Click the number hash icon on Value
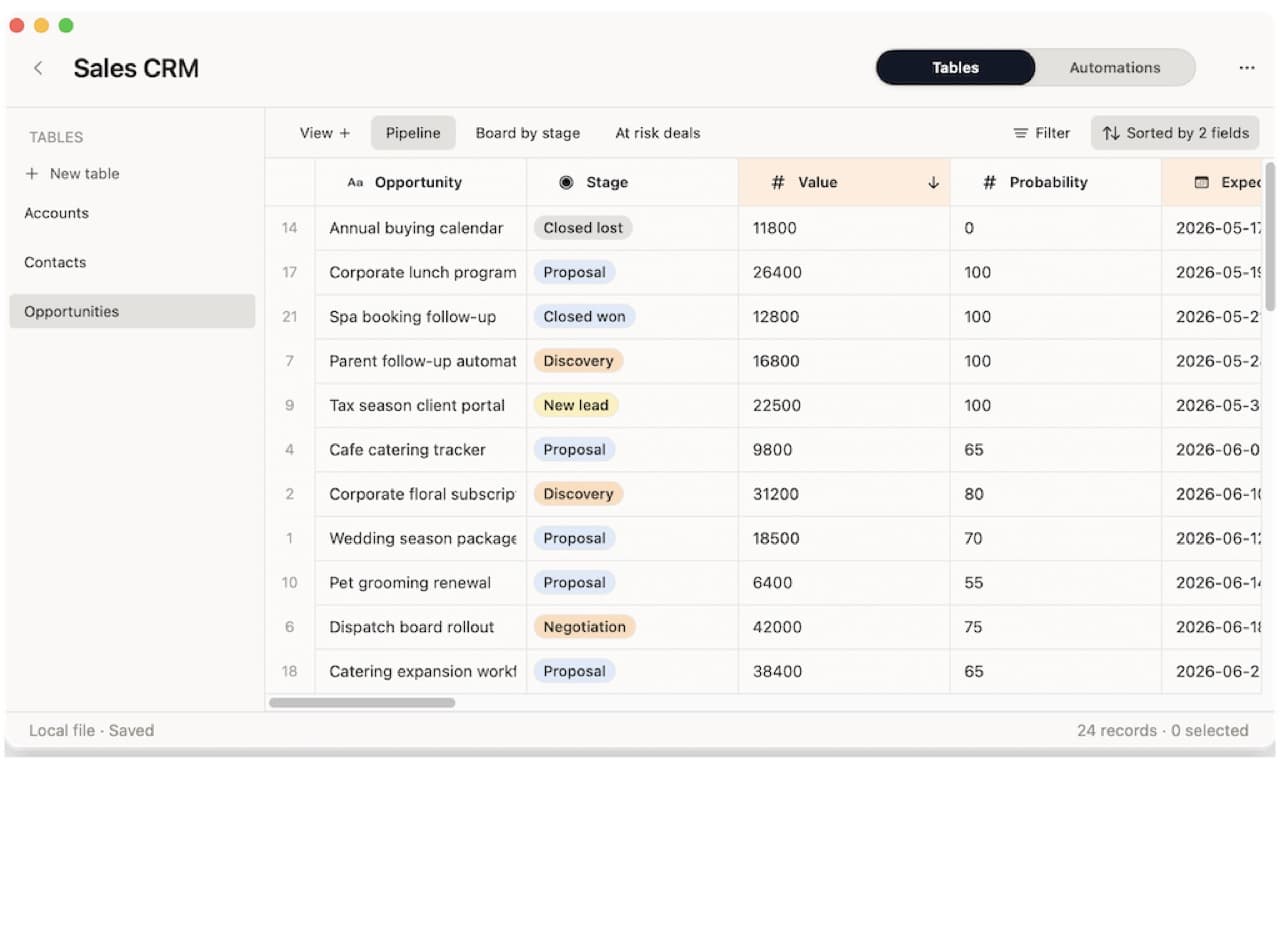This screenshot has width=1280, height=933. click(x=778, y=182)
